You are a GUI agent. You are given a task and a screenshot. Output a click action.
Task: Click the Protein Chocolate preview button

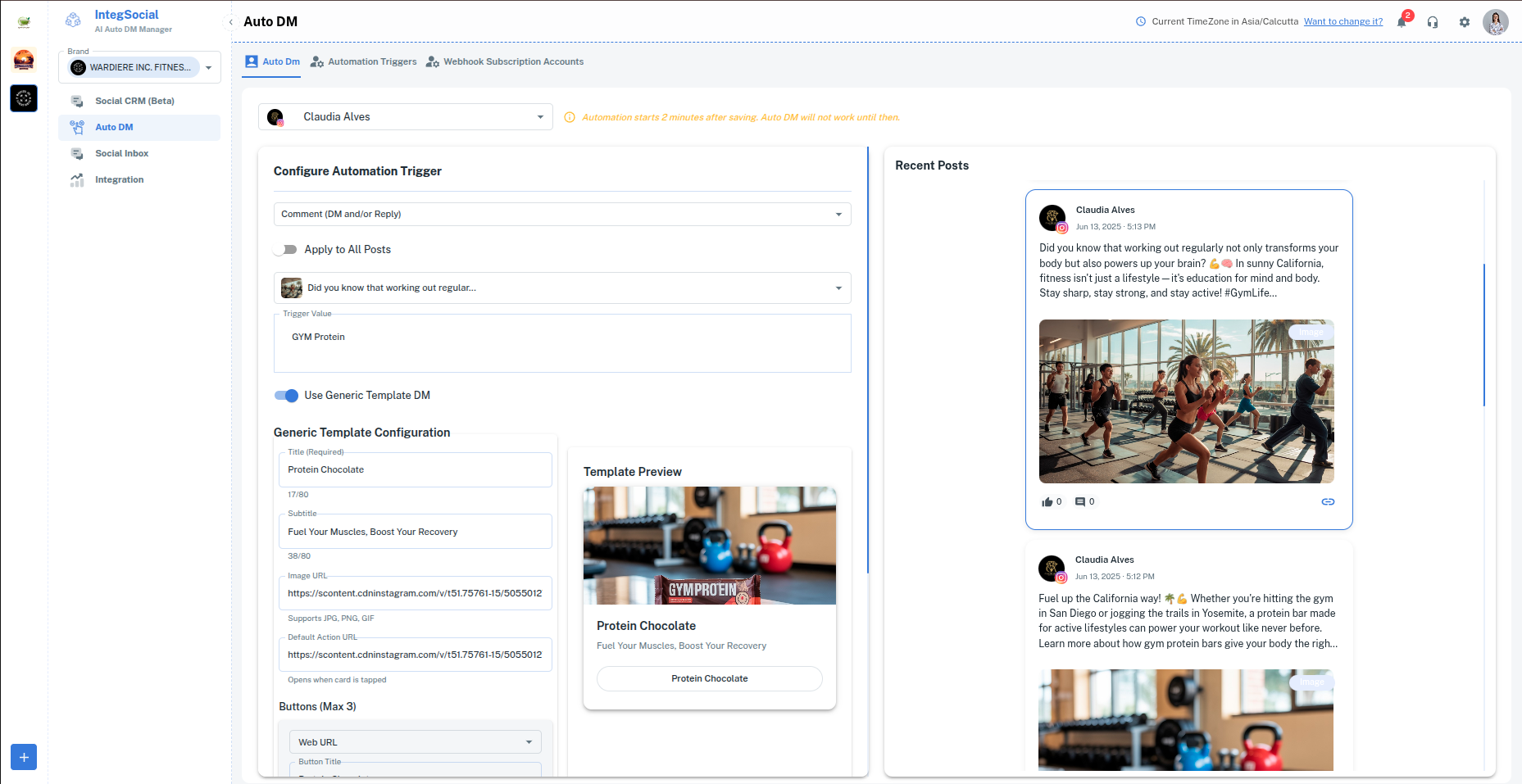tap(710, 678)
